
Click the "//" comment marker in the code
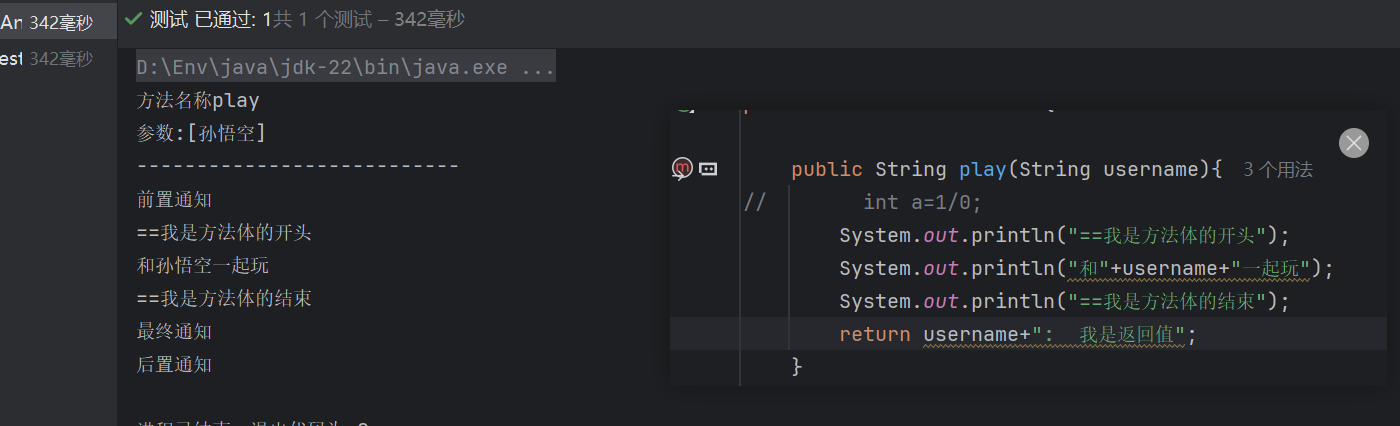(755, 202)
